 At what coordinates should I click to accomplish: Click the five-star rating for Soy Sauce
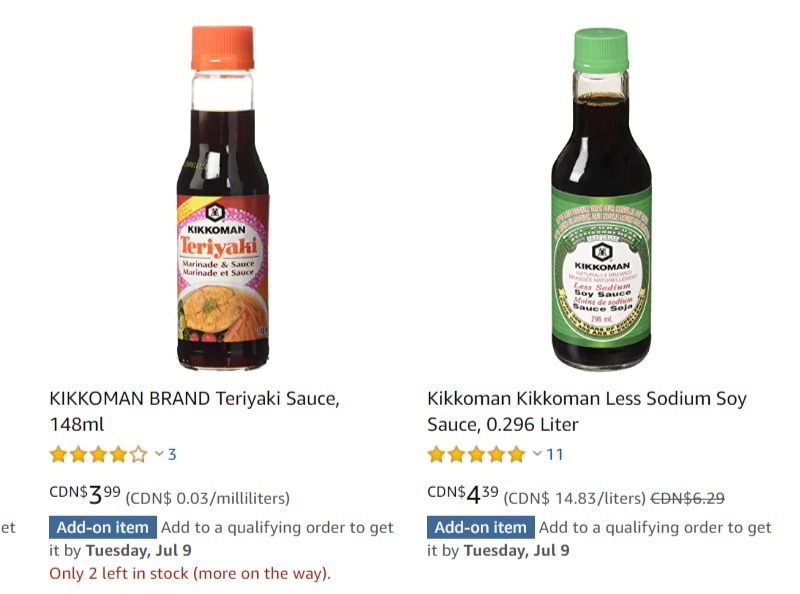pyautogui.click(x=477, y=454)
